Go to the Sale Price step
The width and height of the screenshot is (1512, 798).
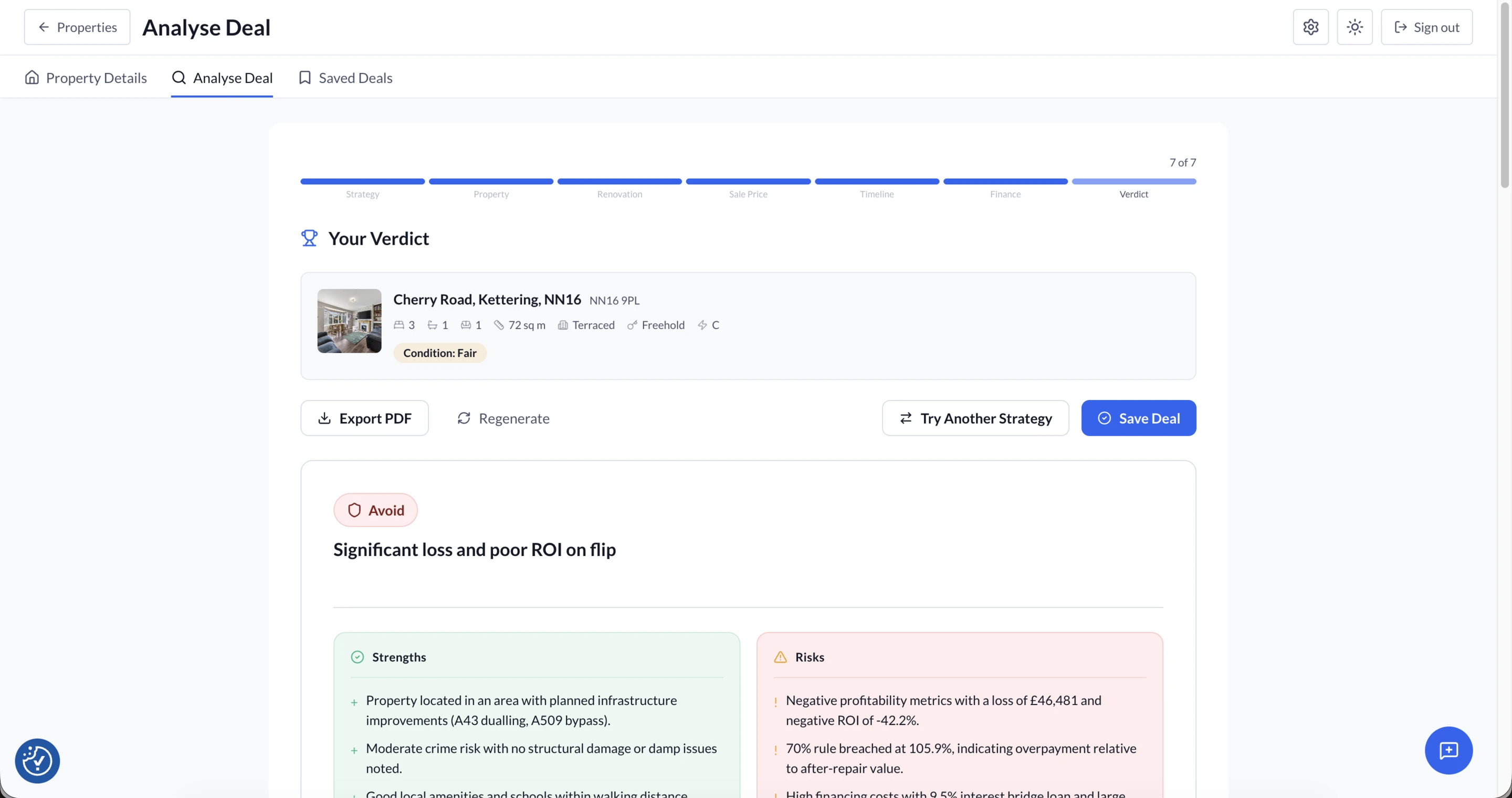point(748,188)
